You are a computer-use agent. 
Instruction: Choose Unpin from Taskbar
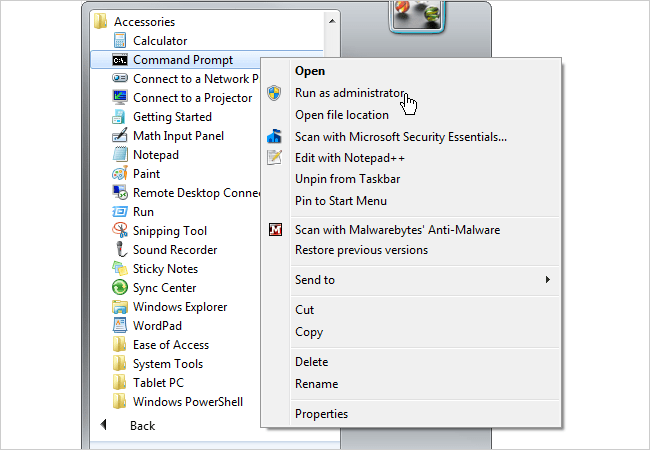click(348, 179)
